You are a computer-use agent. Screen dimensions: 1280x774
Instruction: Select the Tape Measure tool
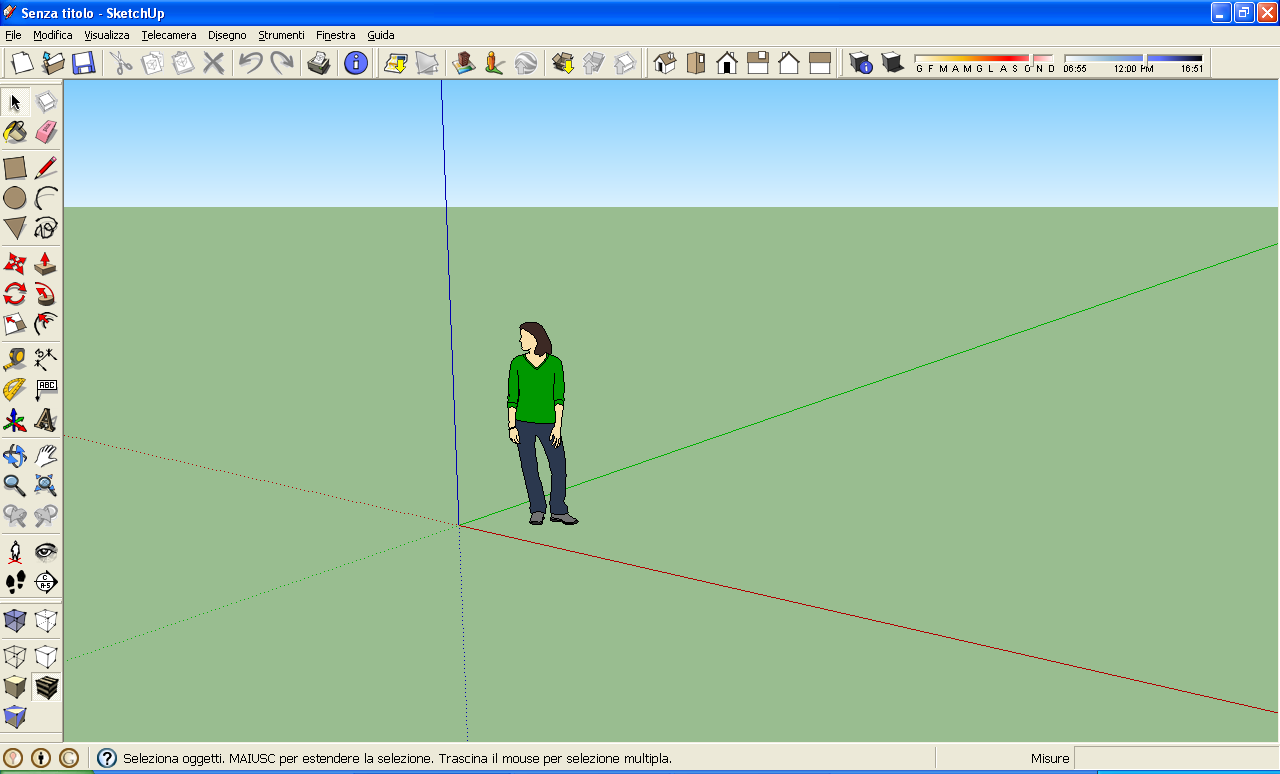coord(15,360)
